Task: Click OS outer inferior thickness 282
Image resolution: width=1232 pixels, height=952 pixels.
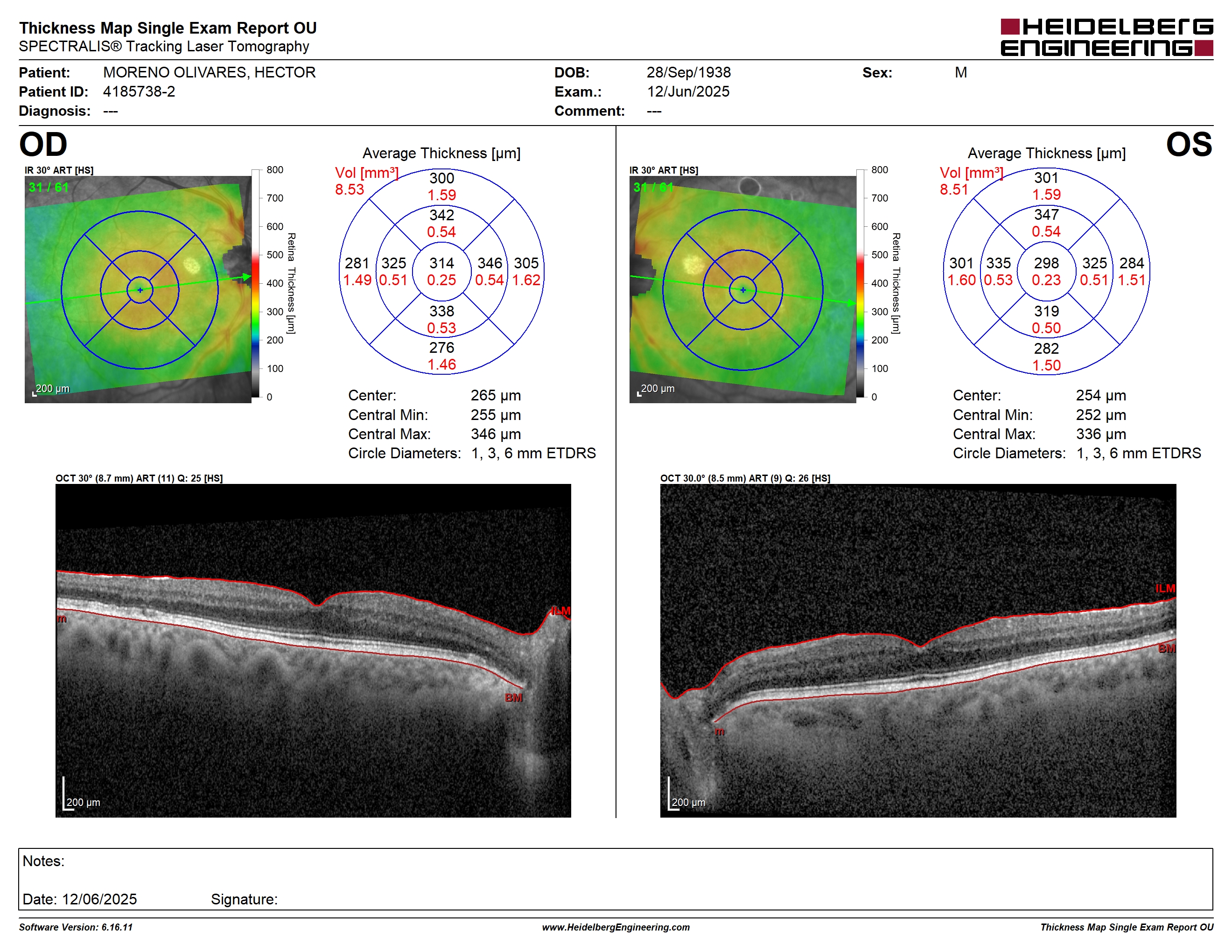Action: (x=1046, y=348)
